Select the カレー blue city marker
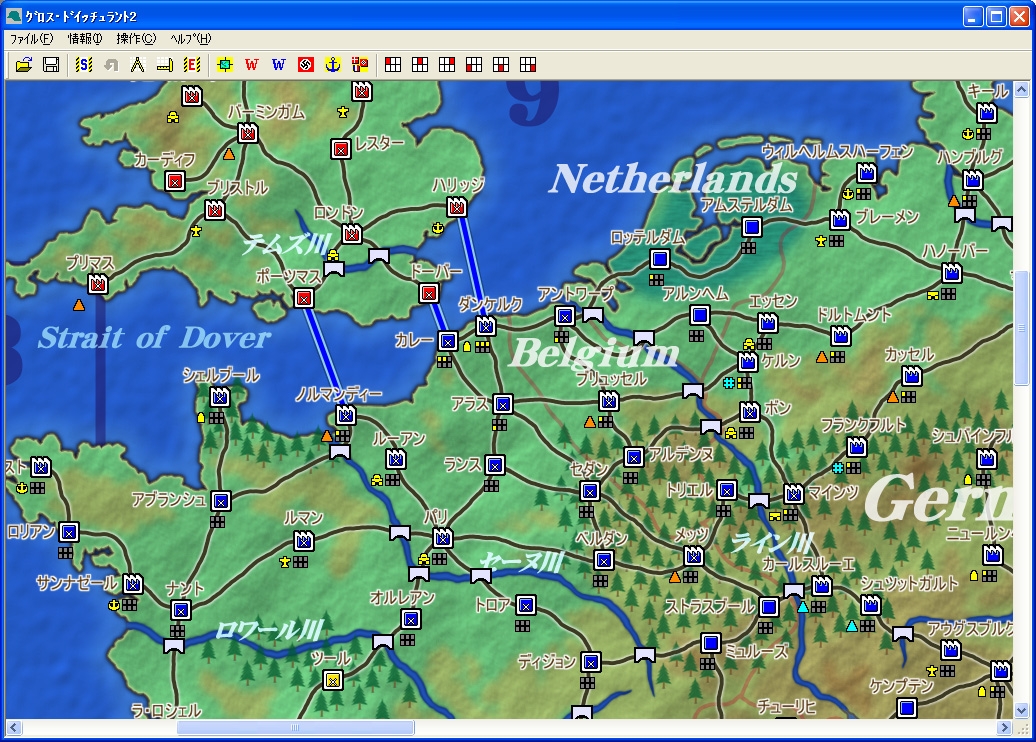Screen dimensions: 1036x742 tap(448, 341)
